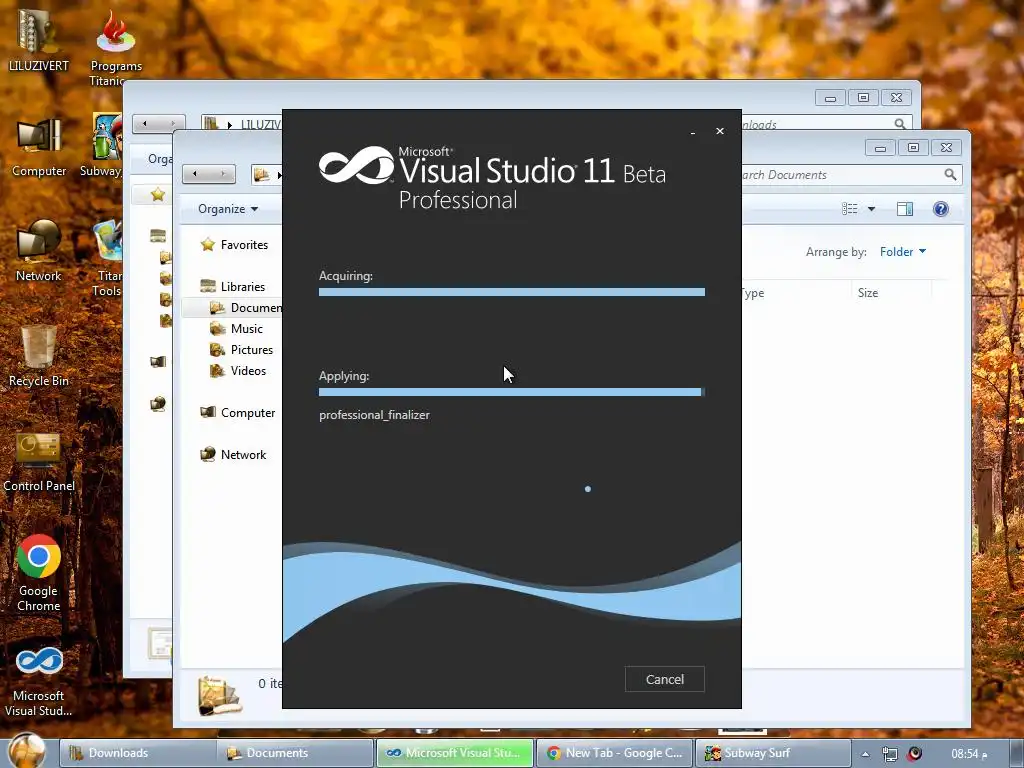Cancel the Visual Studio 11 installation
Screen dimensions: 1024x768
(664, 679)
